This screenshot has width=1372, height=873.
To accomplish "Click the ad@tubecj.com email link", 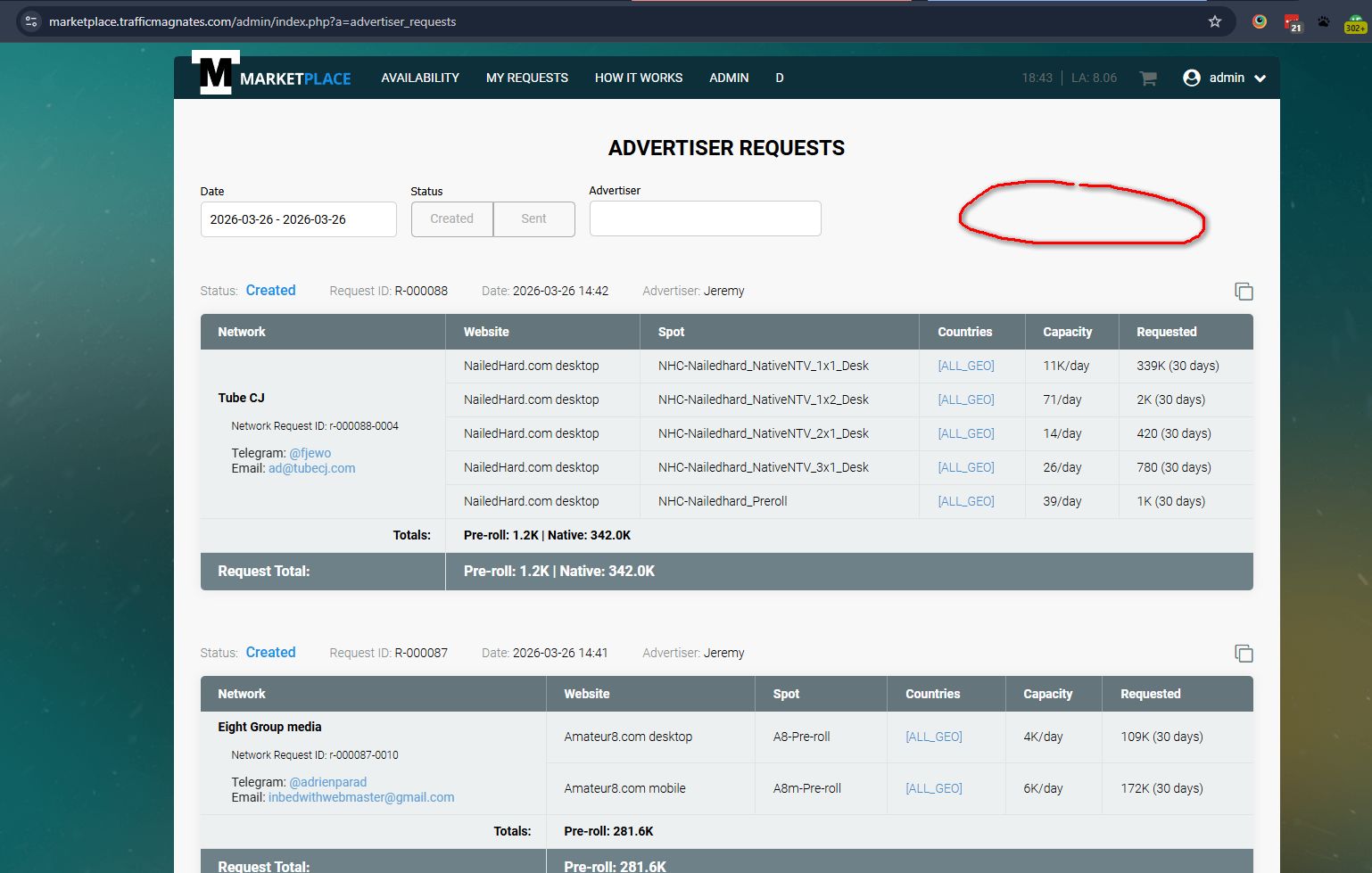I will 311,468.
